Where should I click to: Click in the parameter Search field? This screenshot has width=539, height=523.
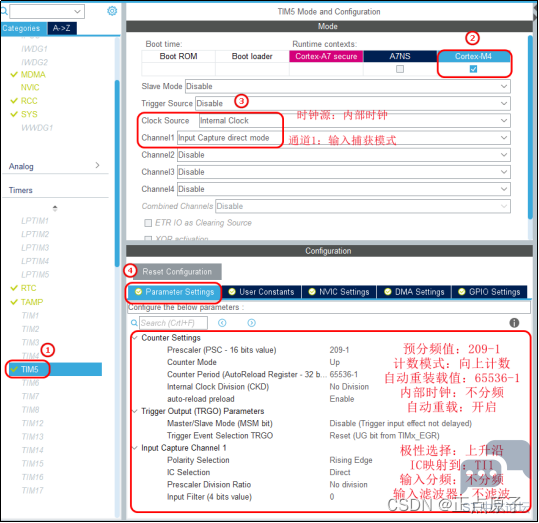(x=173, y=323)
